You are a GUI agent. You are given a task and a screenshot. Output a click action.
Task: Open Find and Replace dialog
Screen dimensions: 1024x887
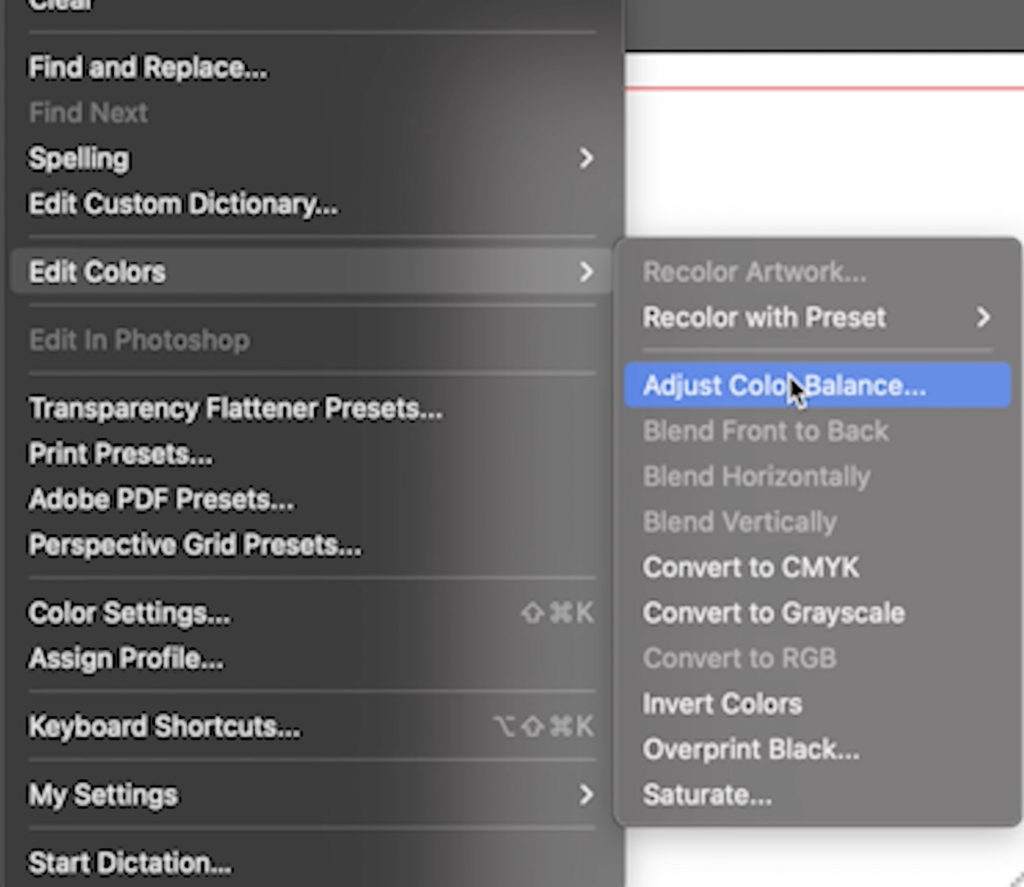coord(148,67)
